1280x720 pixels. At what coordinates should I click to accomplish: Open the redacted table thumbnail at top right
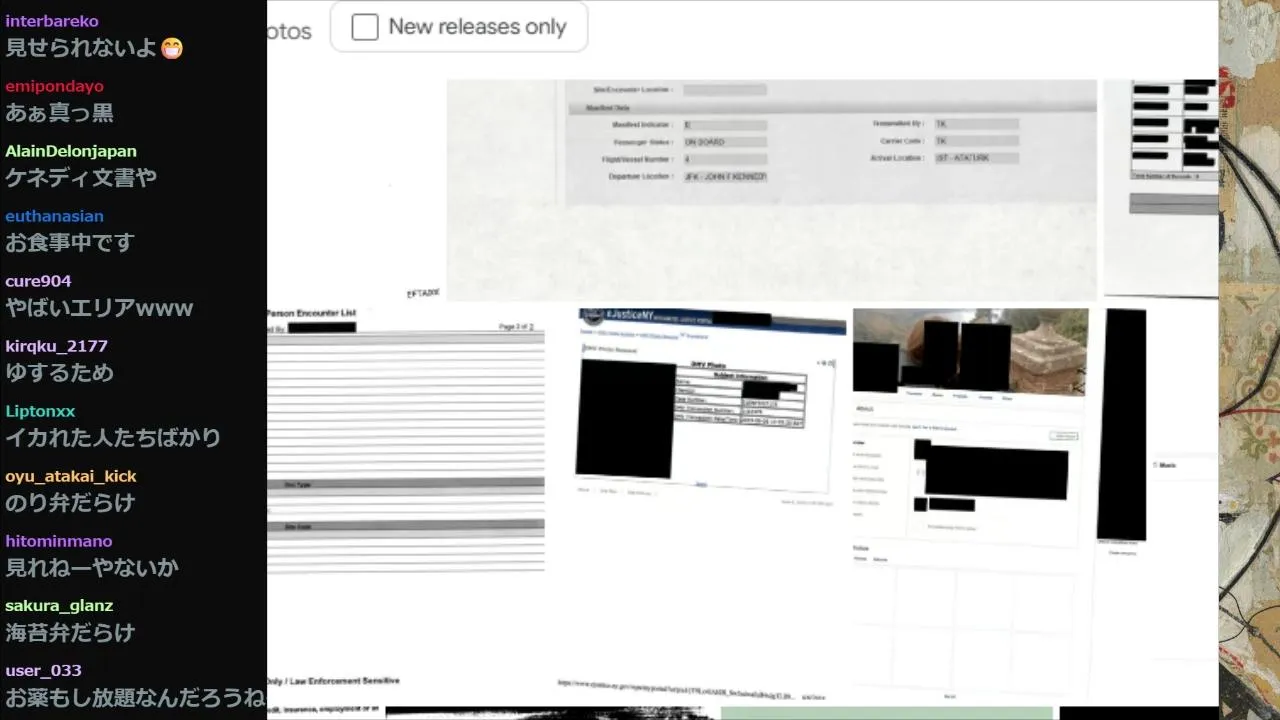click(1161, 188)
